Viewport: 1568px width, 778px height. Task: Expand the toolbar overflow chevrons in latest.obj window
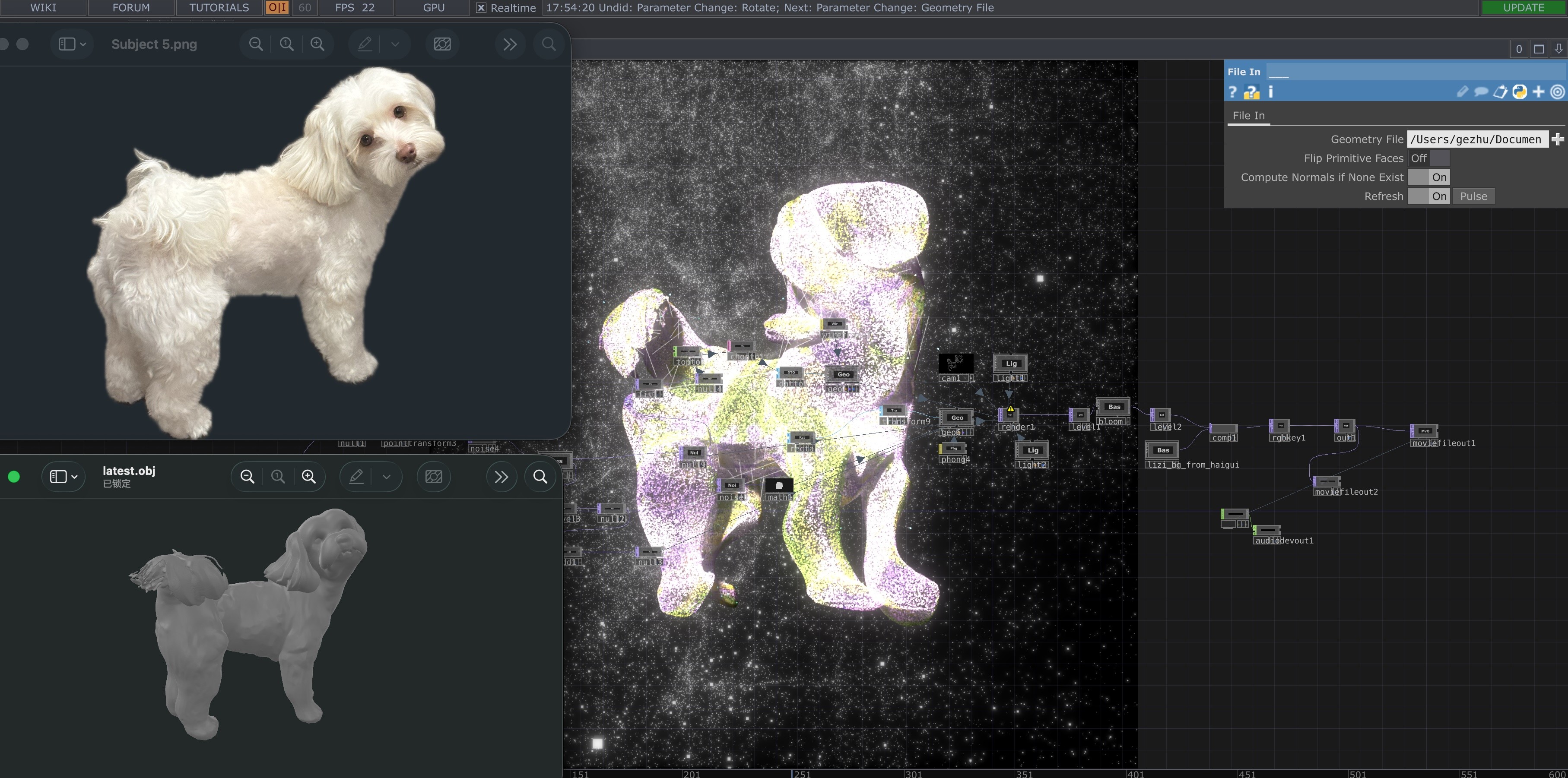tap(501, 476)
